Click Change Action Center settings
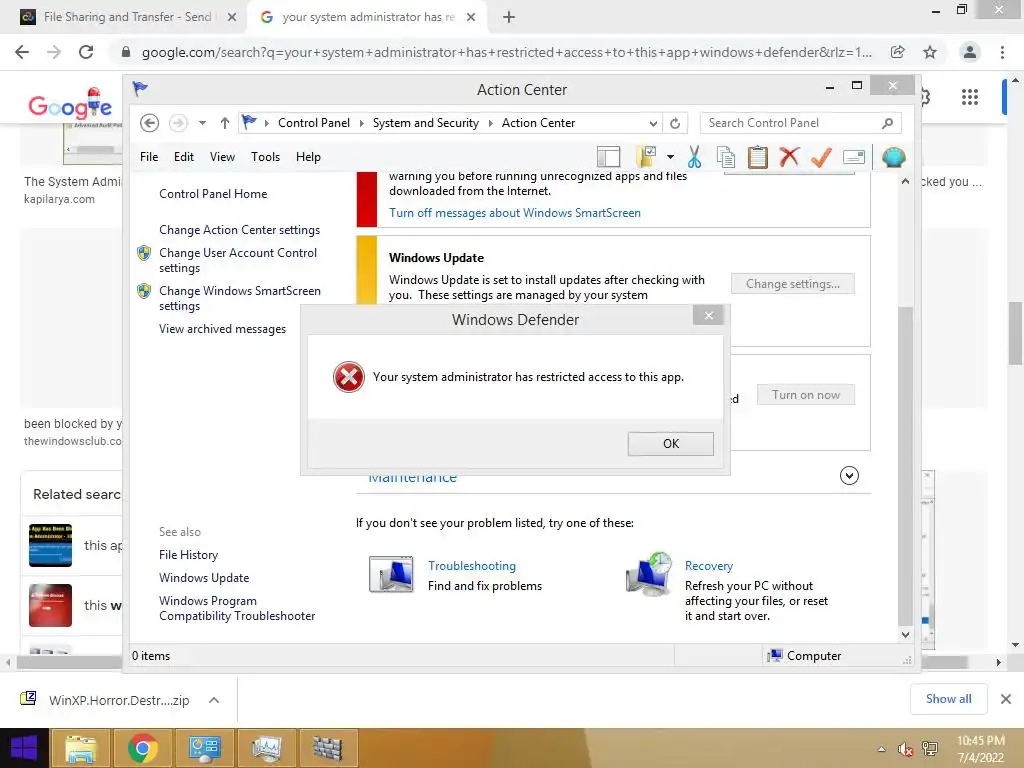 point(239,230)
